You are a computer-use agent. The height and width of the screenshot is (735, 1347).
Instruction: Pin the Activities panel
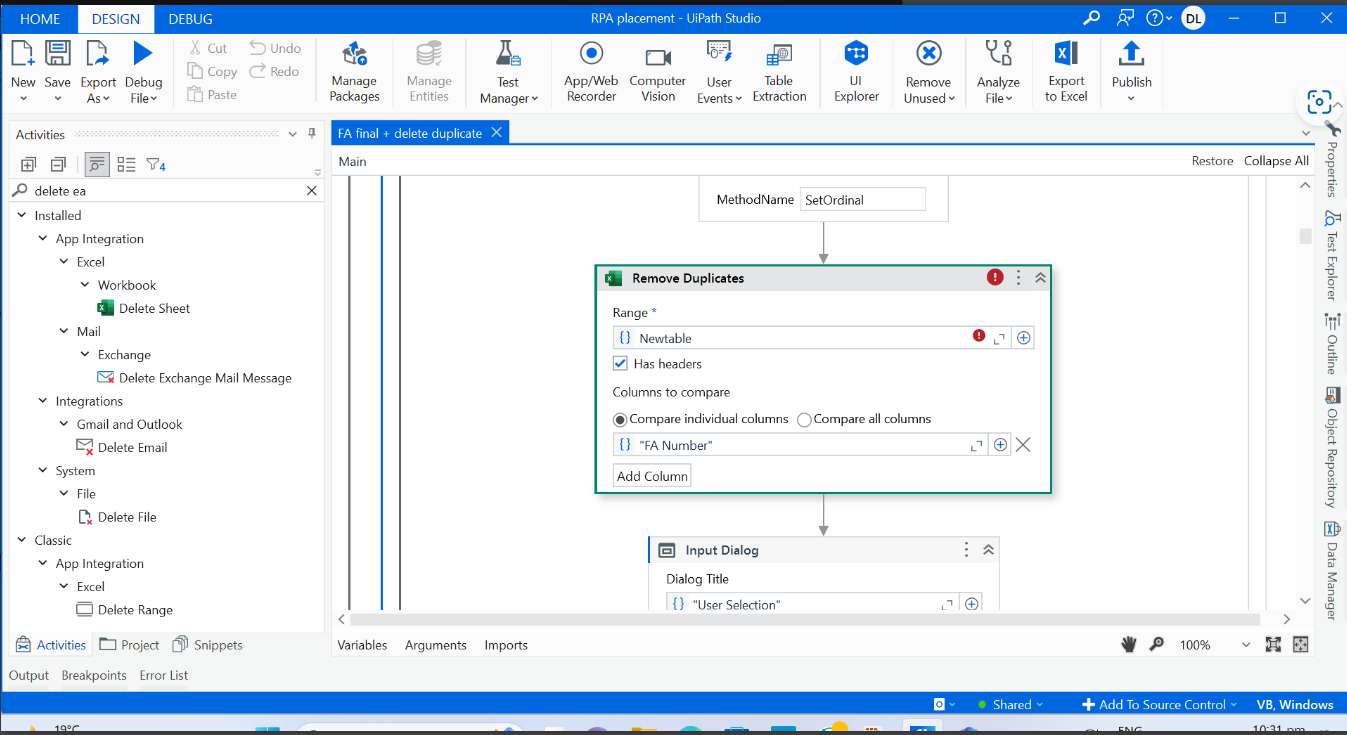(312, 134)
